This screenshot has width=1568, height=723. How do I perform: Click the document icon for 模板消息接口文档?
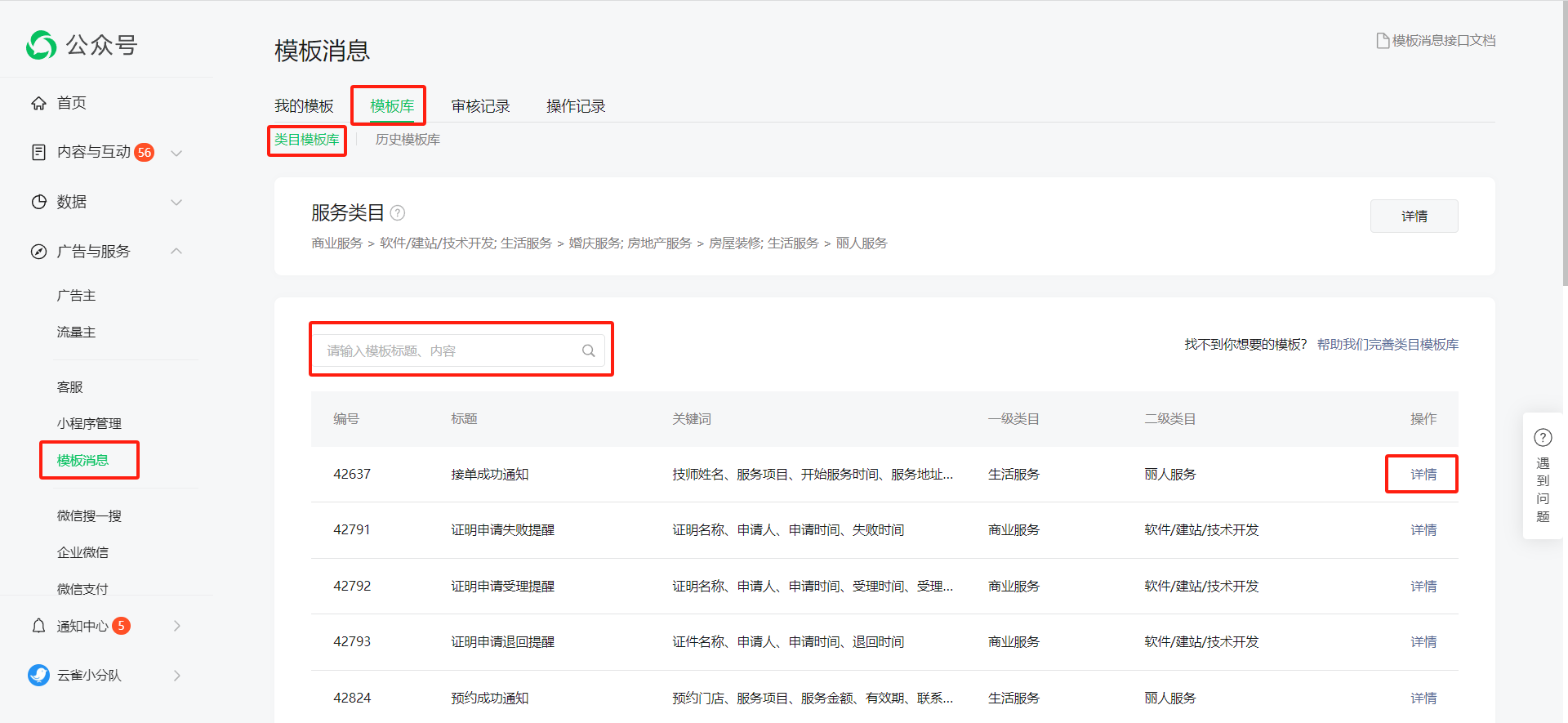point(1382,41)
